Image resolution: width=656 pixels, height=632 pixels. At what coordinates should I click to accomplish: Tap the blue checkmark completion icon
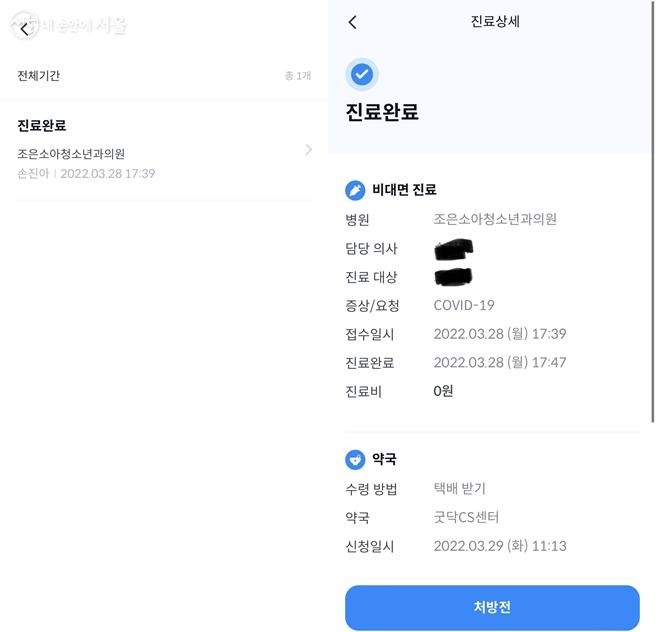click(x=362, y=74)
